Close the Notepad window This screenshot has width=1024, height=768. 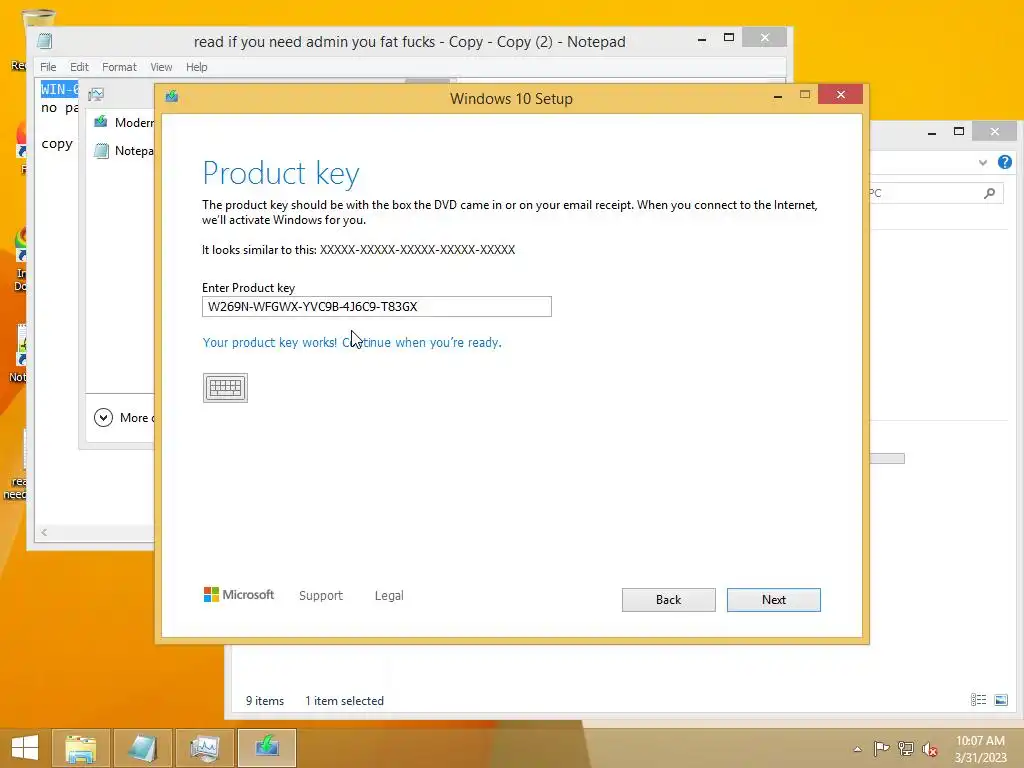coord(765,38)
